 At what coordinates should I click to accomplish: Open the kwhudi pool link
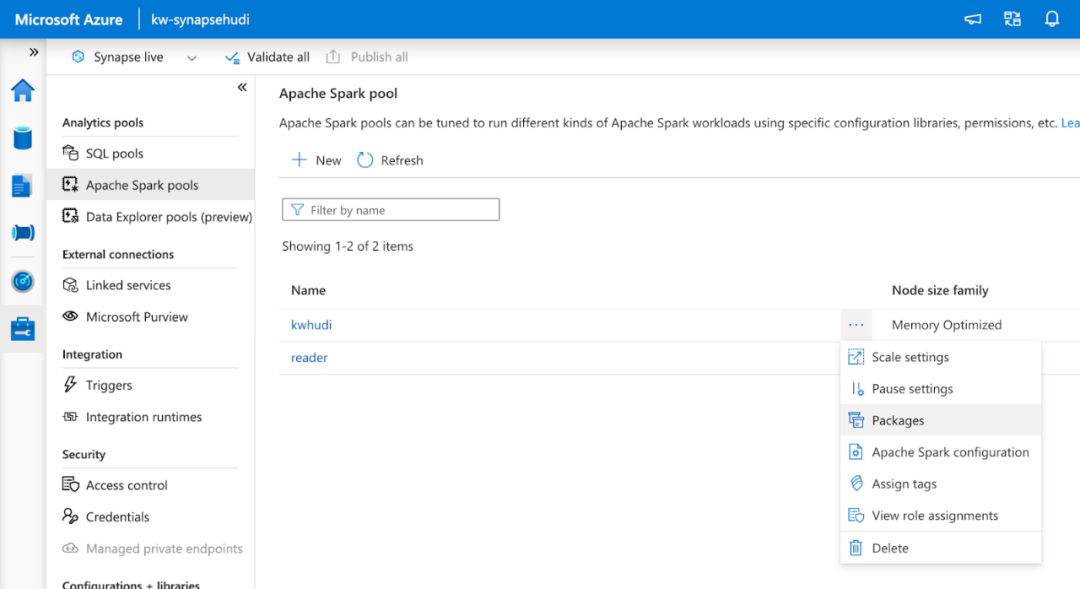pyautogui.click(x=311, y=324)
